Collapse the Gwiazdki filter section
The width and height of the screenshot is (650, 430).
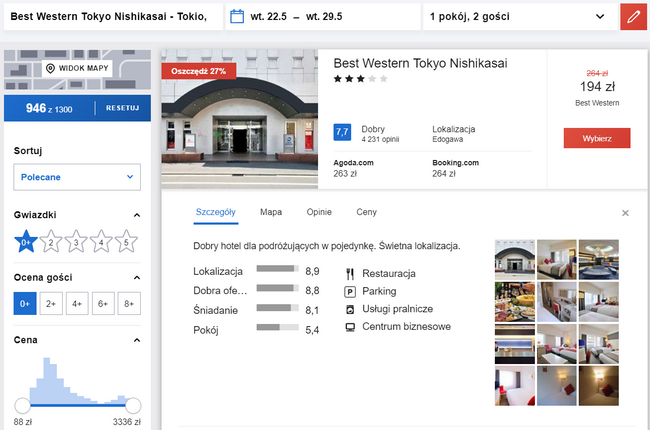click(x=137, y=215)
